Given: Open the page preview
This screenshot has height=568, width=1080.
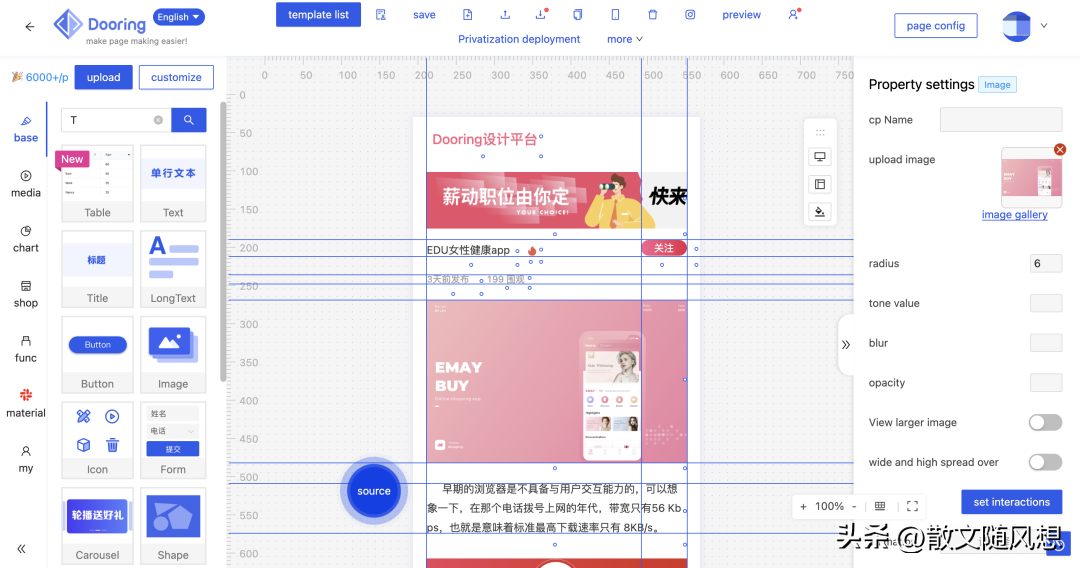Looking at the screenshot, I should (x=741, y=14).
